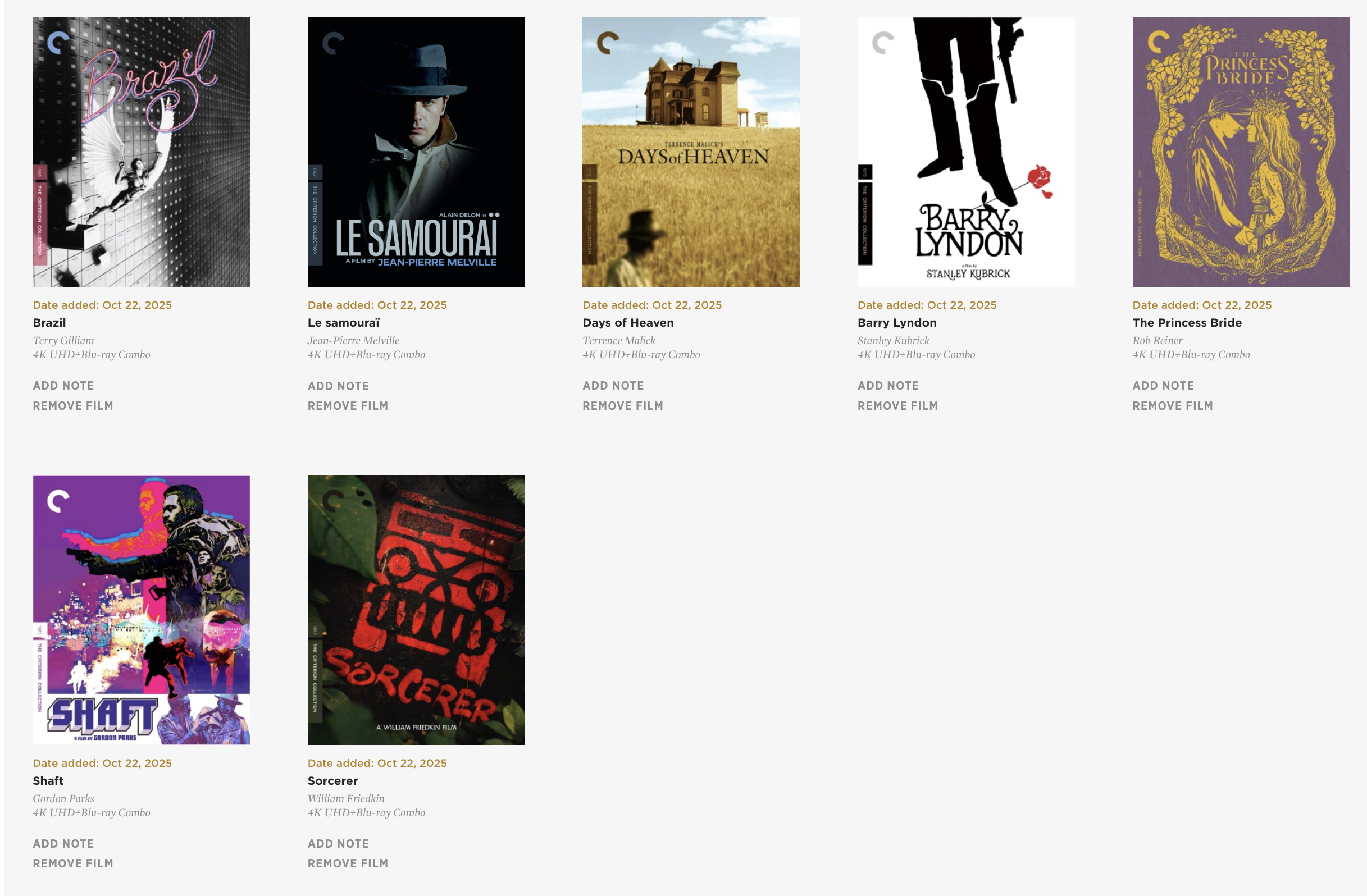Add note for The Princess Bride
The image size is (1367, 896).
pyautogui.click(x=1163, y=386)
